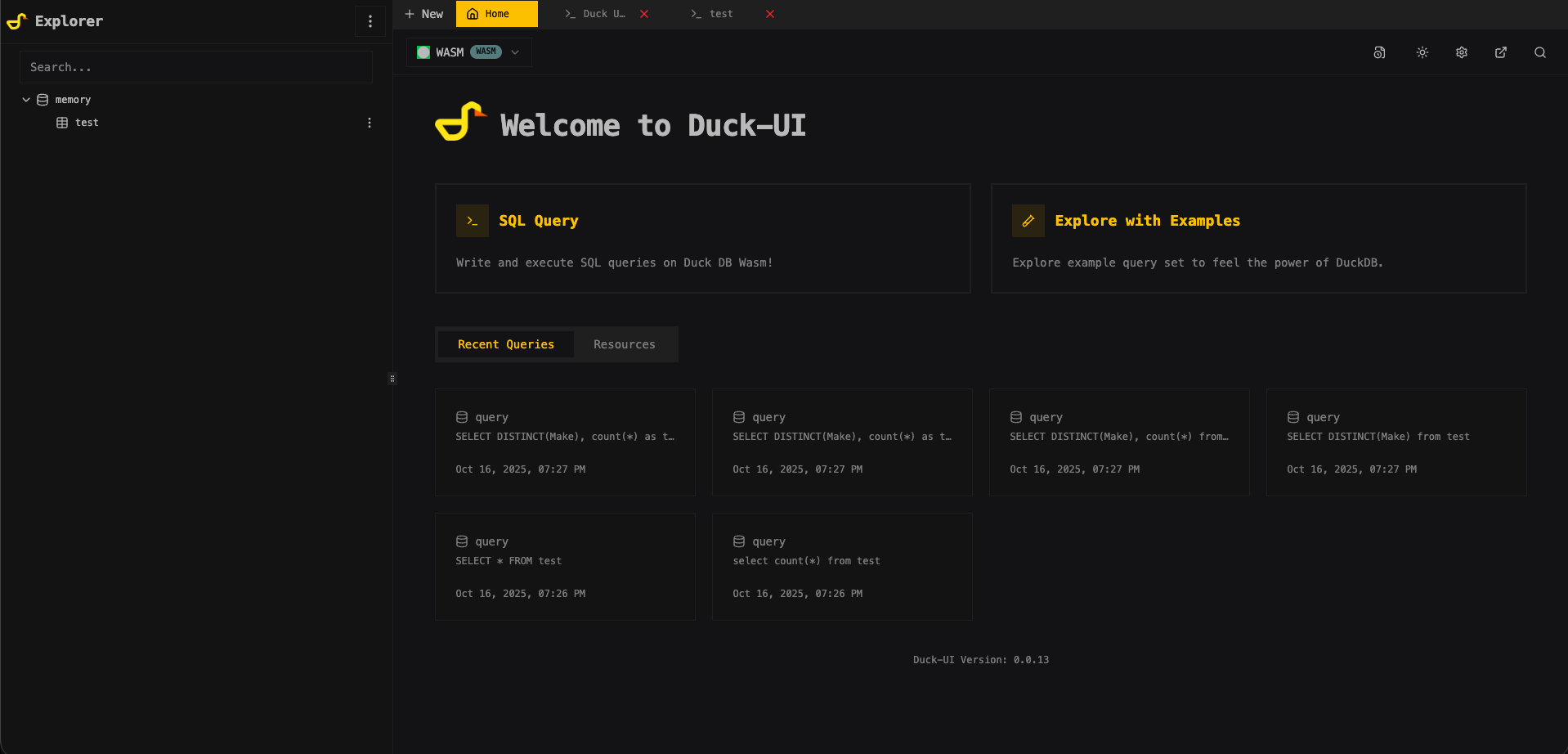Collapse the memory database tree node
Screen dimensions: 1568x754
pos(26,100)
